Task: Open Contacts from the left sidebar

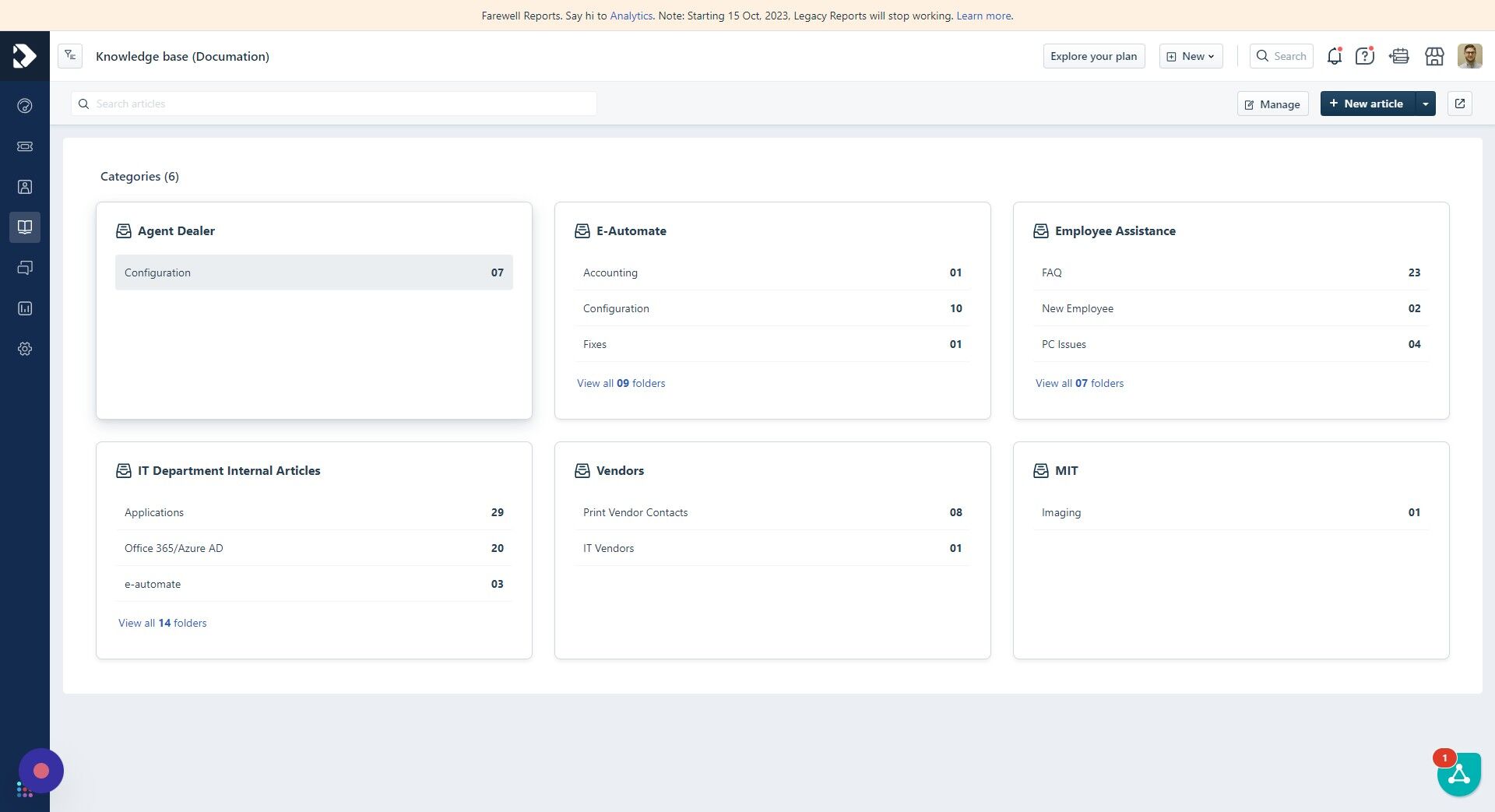Action: point(25,187)
